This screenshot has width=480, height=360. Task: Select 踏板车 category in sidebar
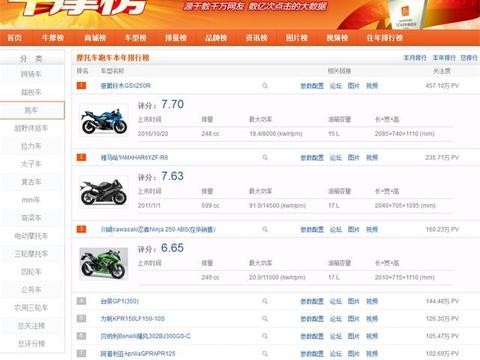31,92
